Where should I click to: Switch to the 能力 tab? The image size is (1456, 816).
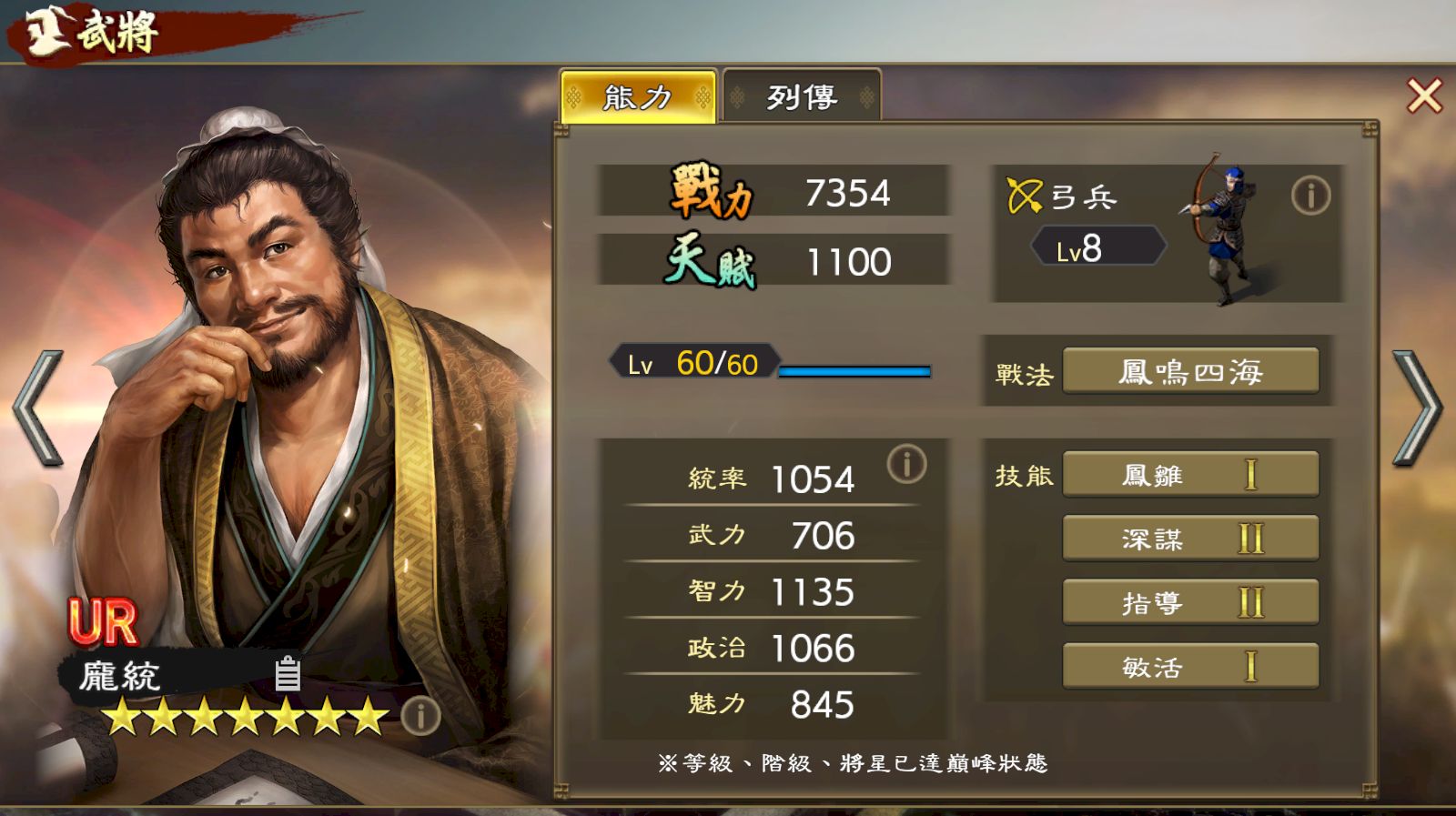(638, 96)
